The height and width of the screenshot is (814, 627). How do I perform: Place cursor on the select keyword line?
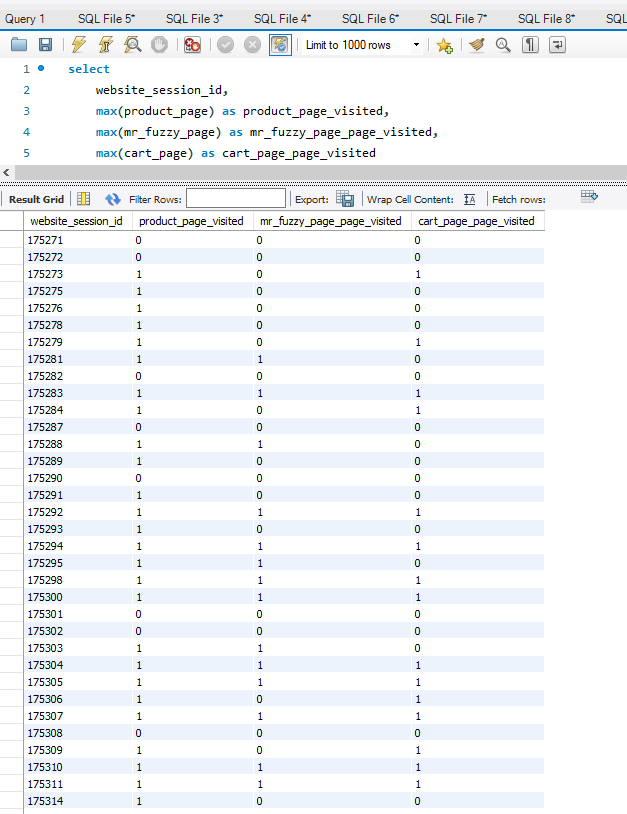pyautogui.click(x=89, y=69)
